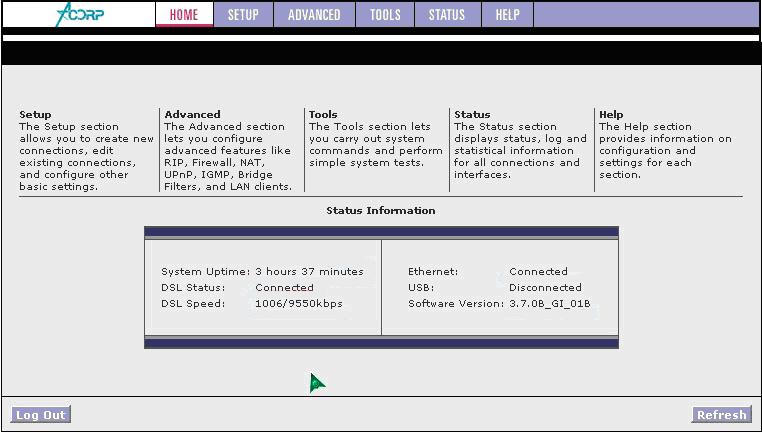Click the Status Information title
Image resolution: width=762 pixels, height=433 pixels.
pos(381,210)
